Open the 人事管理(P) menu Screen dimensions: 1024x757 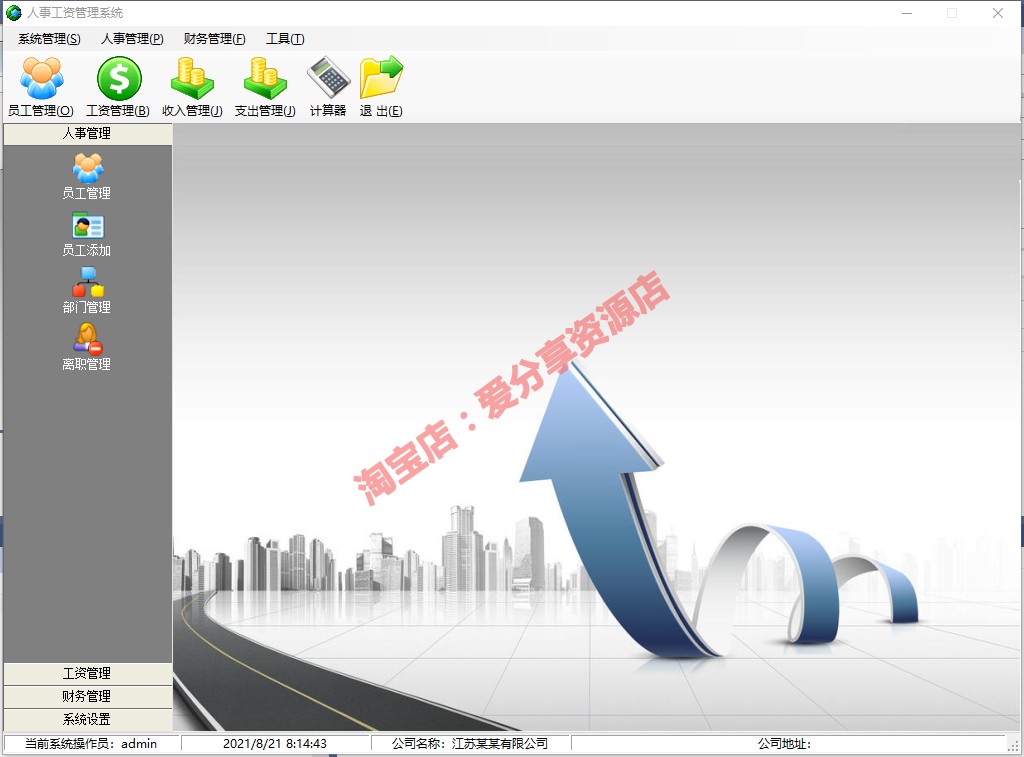point(132,39)
